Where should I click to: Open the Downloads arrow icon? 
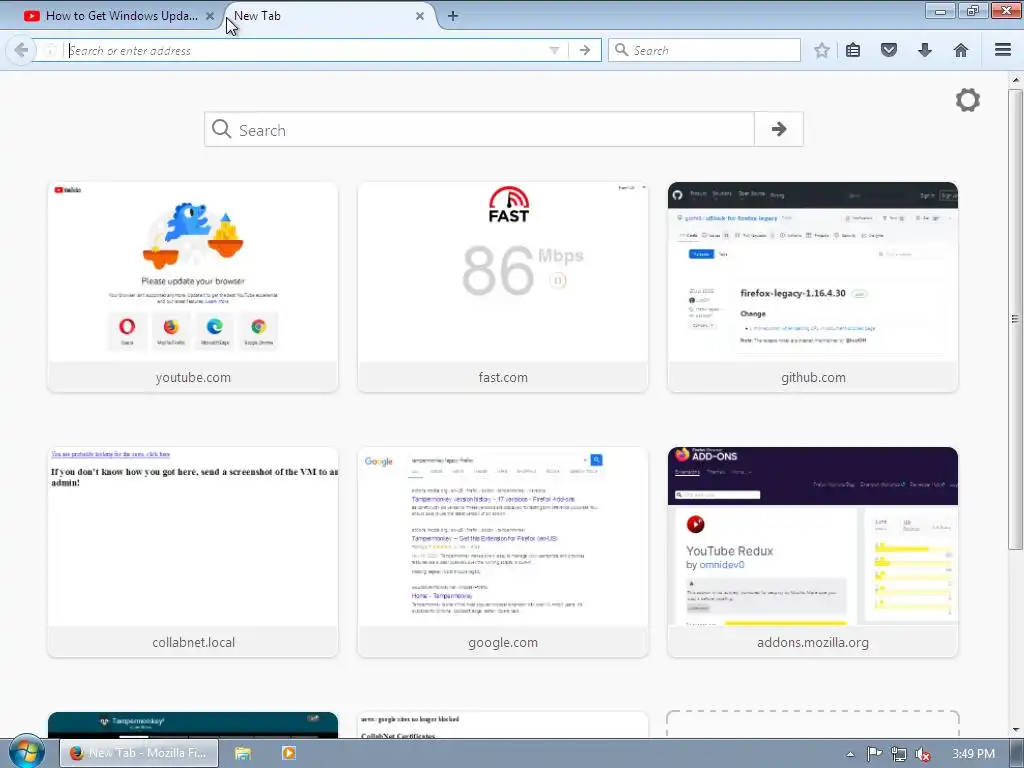coord(925,50)
